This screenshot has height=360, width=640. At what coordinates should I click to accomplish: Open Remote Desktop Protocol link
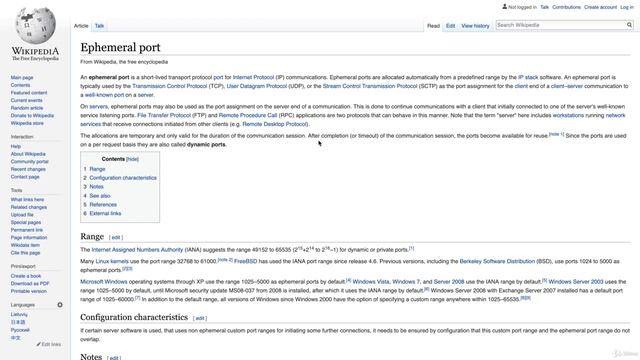[275, 124]
